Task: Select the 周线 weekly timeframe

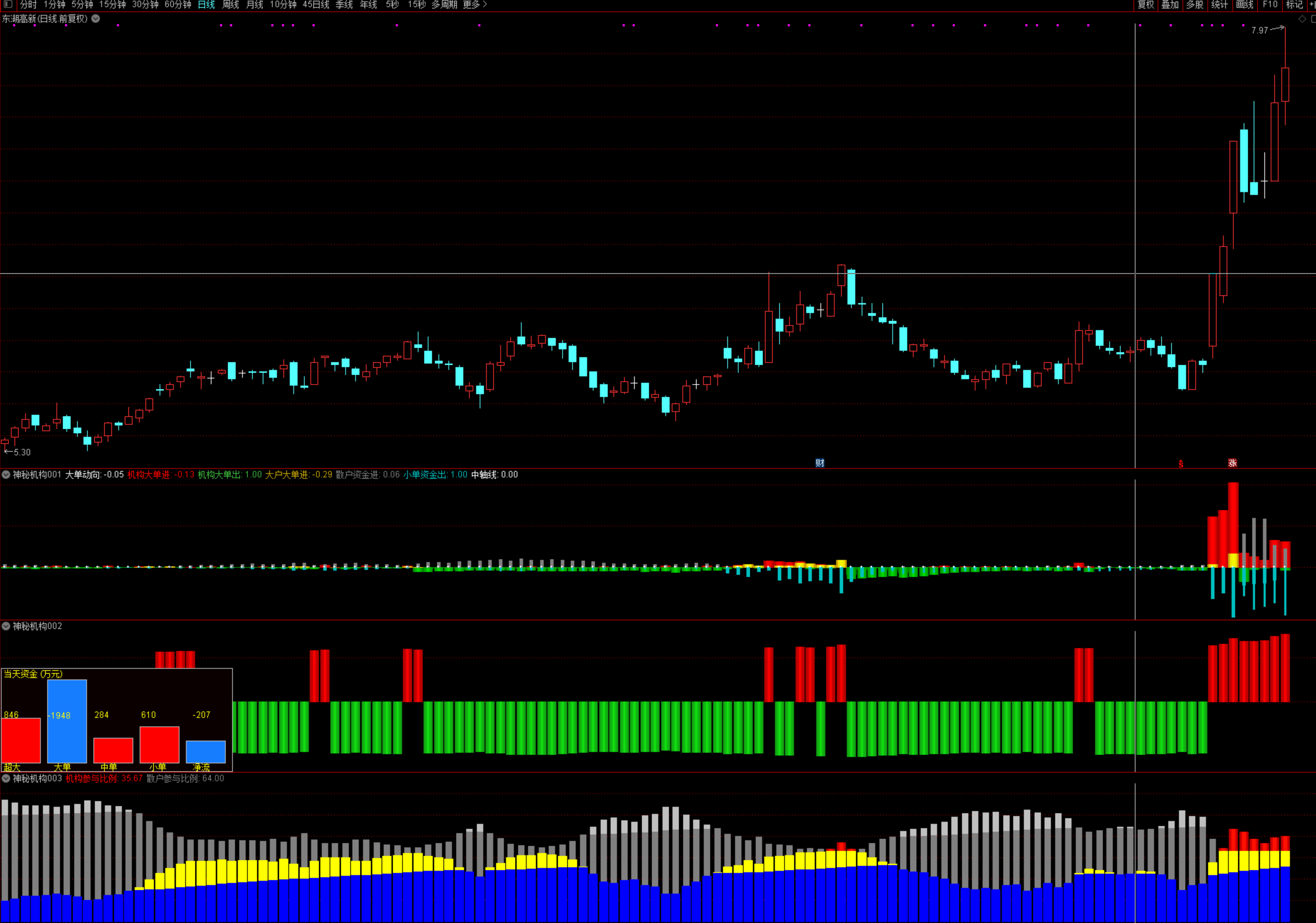Action: click(230, 5)
